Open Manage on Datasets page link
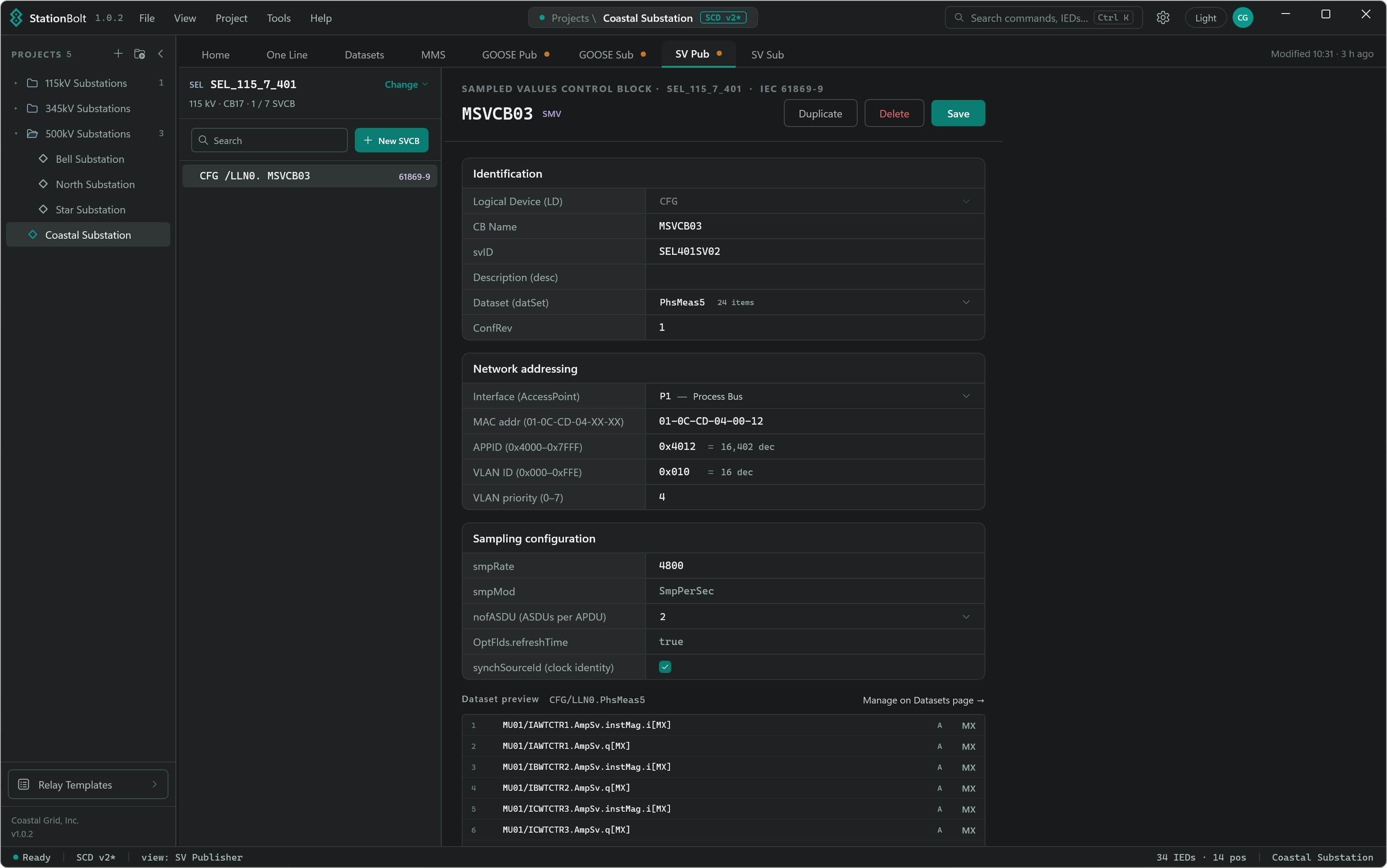Image resolution: width=1387 pixels, height=868 pixels. tap(923, 700)
